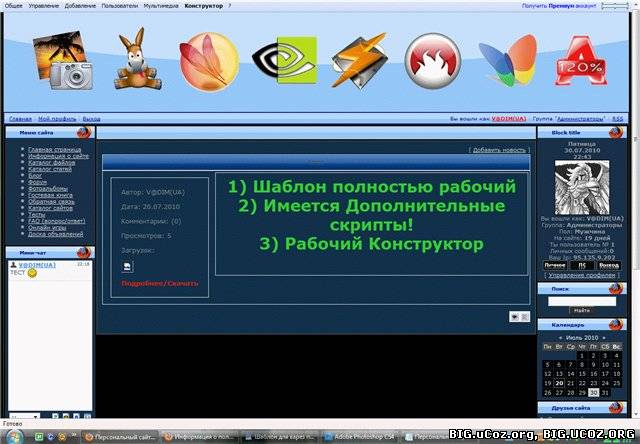Screen dimensions: 640x444
Task: Open the Фотоальбомы menu link
Action: [48, 189]
